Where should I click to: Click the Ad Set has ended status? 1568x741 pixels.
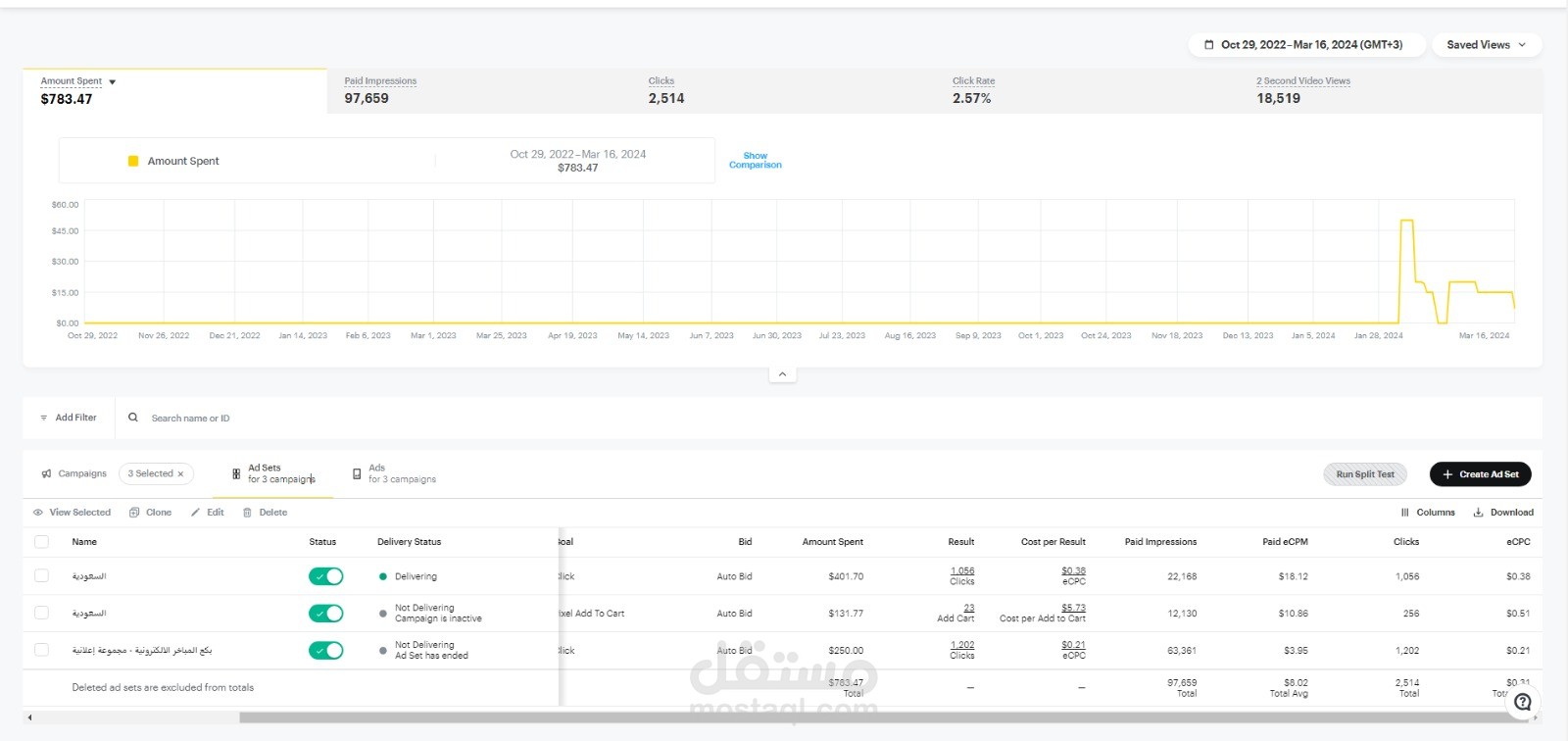click(x=431, y=656)
